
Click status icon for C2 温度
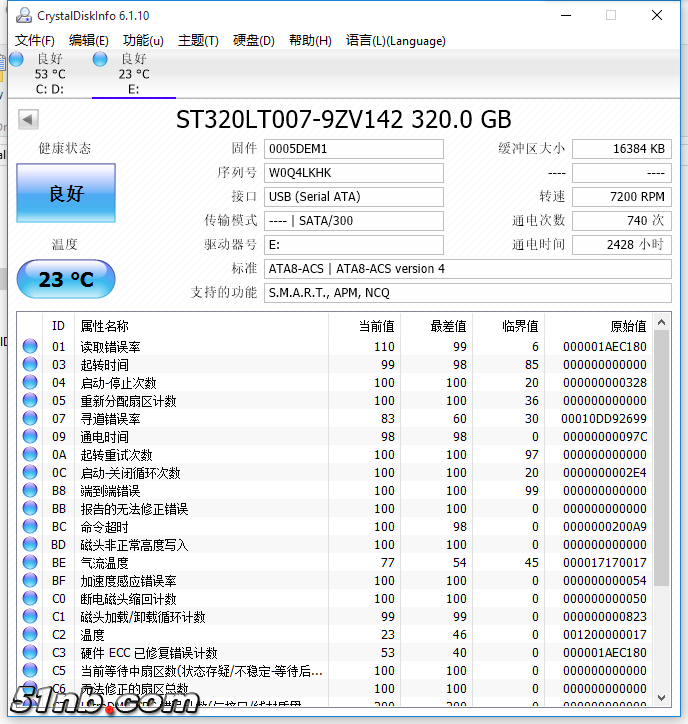click(x=30, y=634)
